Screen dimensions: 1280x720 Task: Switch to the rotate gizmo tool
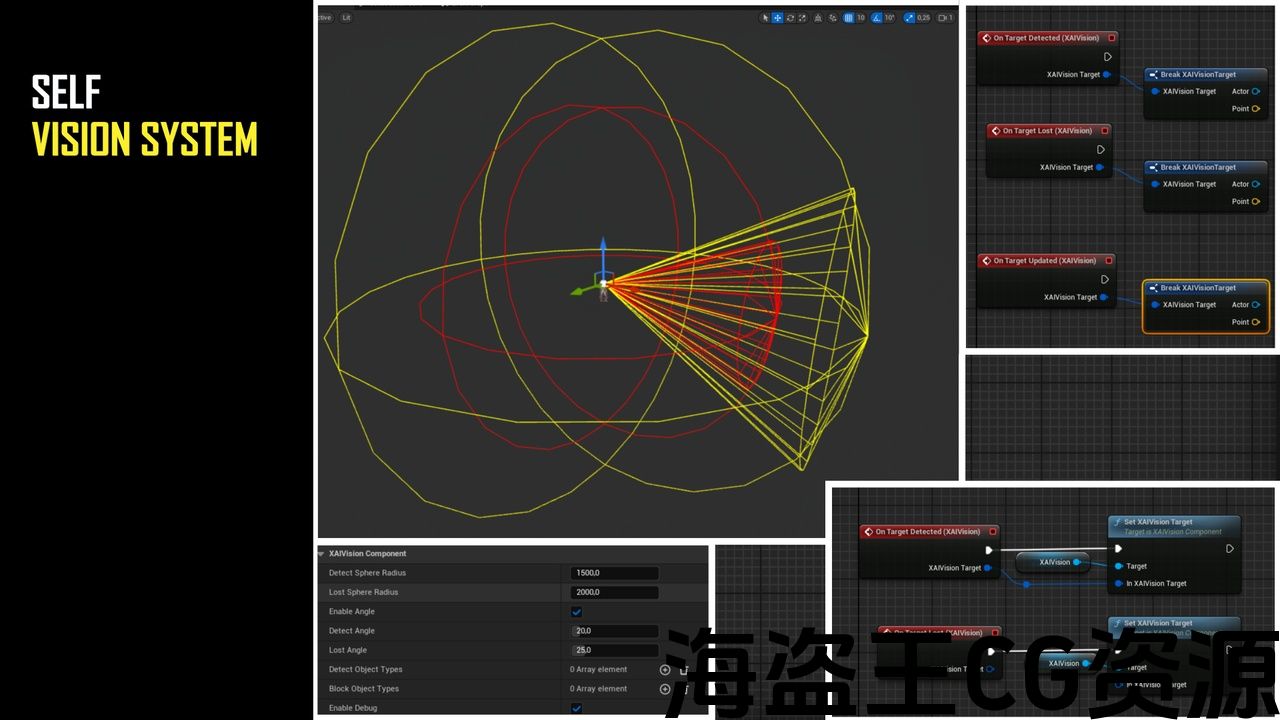[x=790, y=18]
